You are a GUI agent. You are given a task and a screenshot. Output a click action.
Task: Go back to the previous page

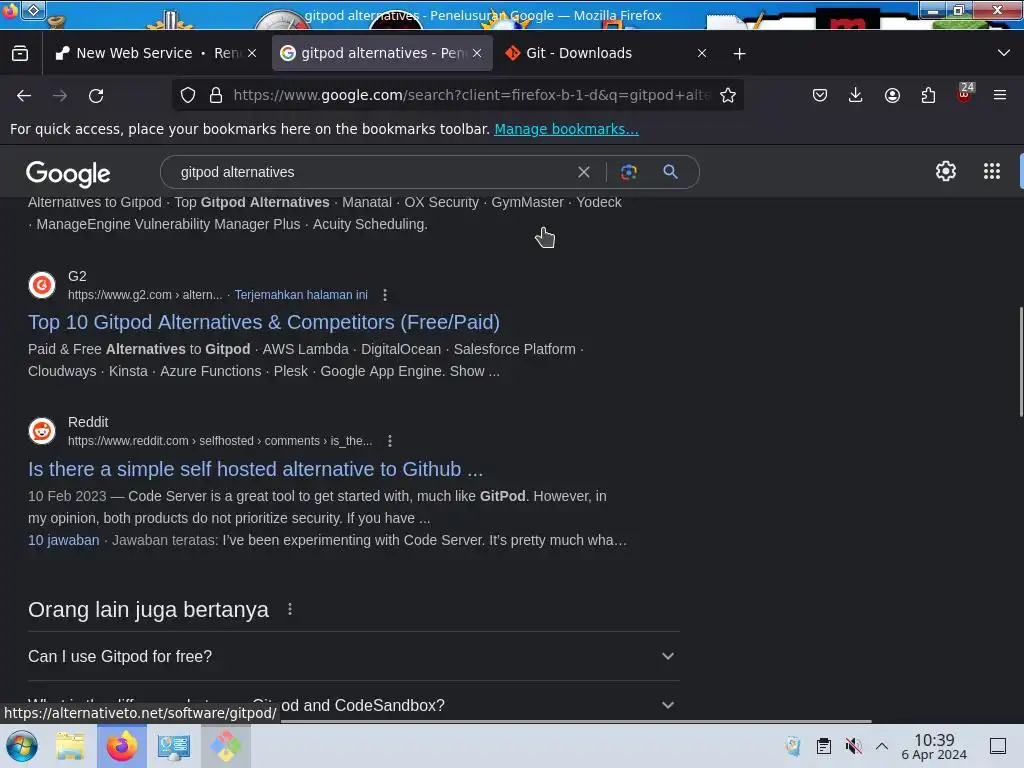[x=24, y=95]
